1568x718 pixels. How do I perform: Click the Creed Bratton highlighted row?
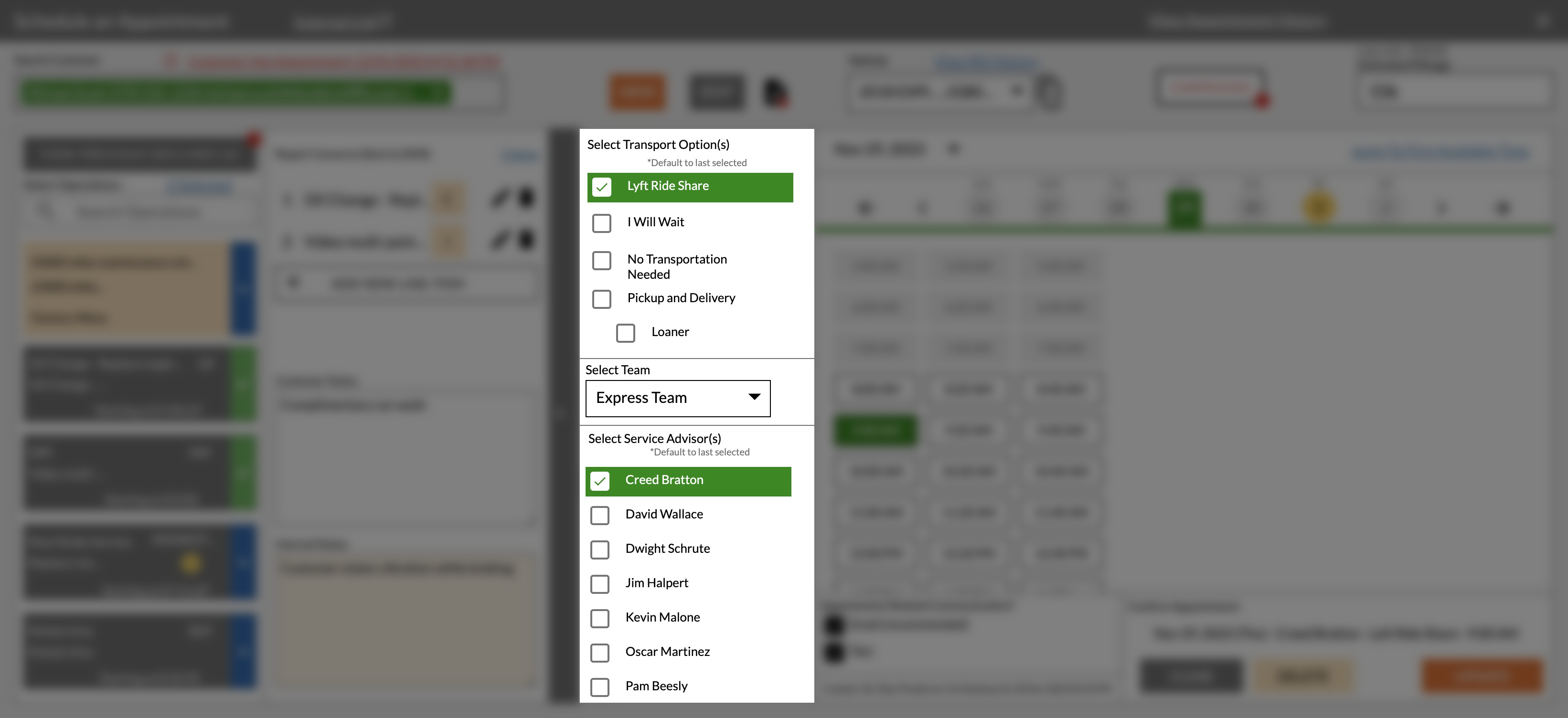688,481
